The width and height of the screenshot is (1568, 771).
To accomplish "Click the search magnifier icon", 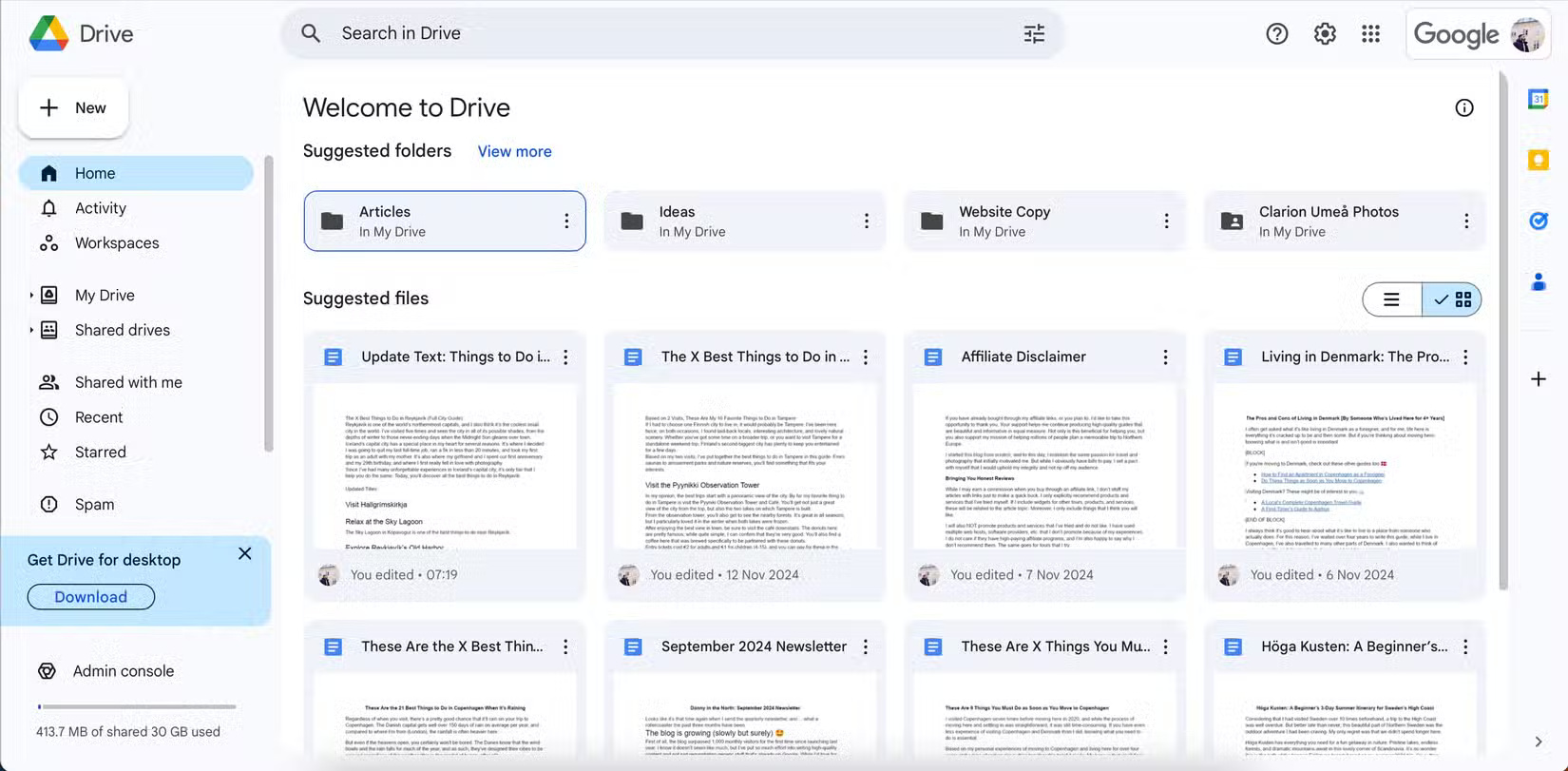I will pyautogui.click(x=311, y=33).
